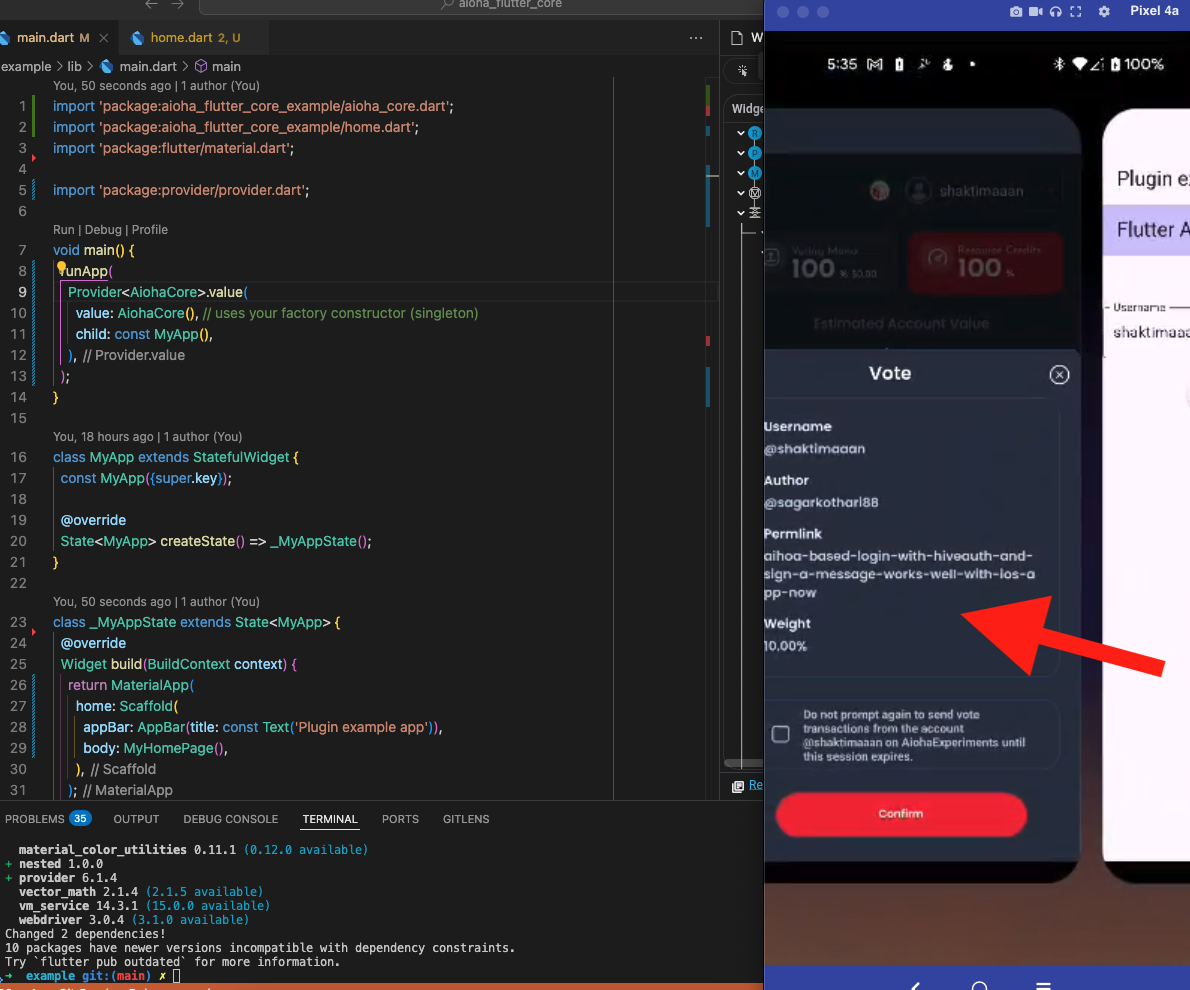
Task: Toggle 'Do not prompt again' checkbox
Action: point(780,734)
